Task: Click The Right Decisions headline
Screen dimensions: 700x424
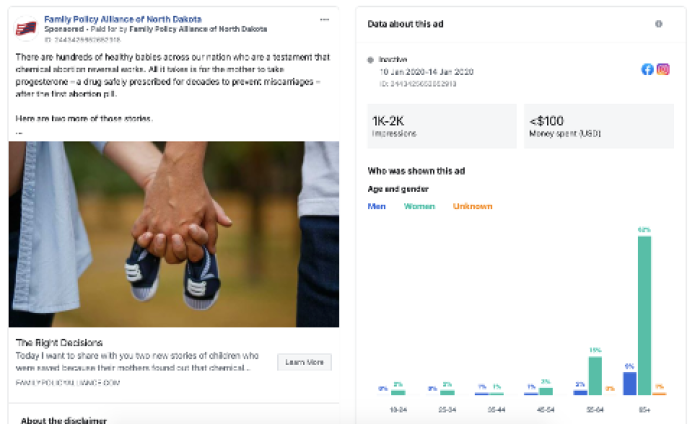Action: (59, 343)
